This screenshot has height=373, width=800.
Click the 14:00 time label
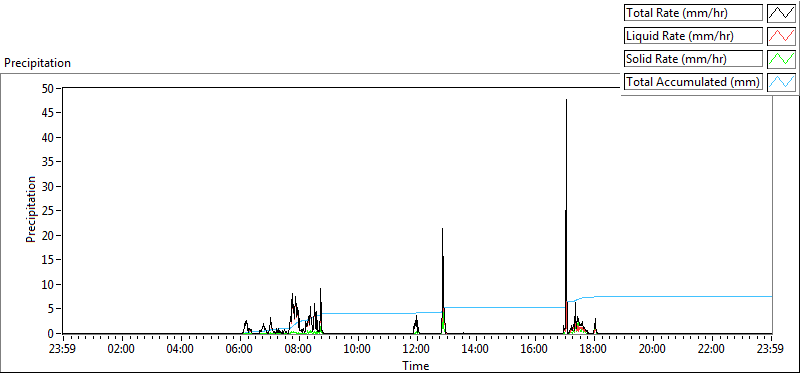tap(476, 349)
